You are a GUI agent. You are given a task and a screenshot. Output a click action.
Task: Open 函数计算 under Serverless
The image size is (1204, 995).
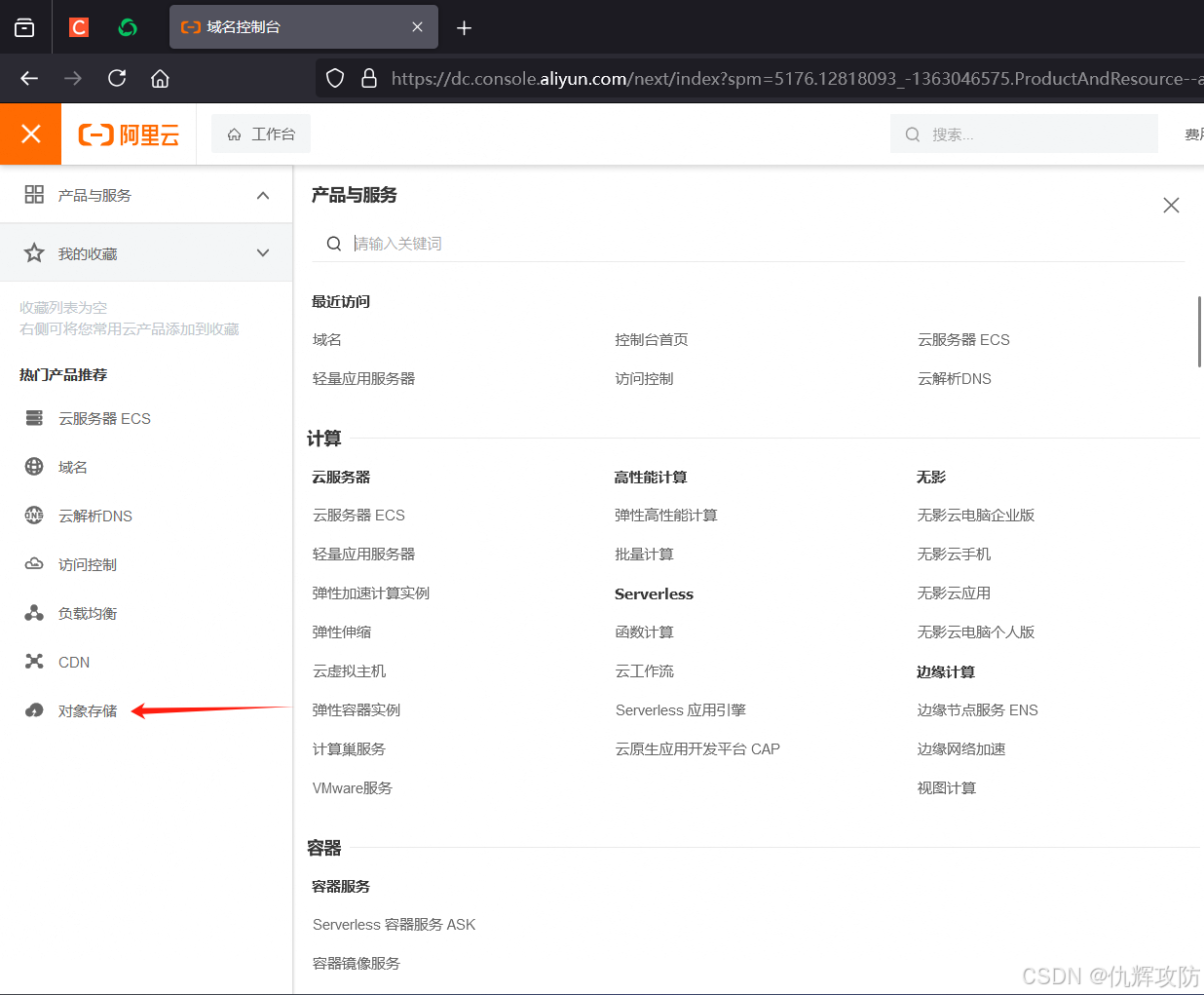(x=644, y=631)
